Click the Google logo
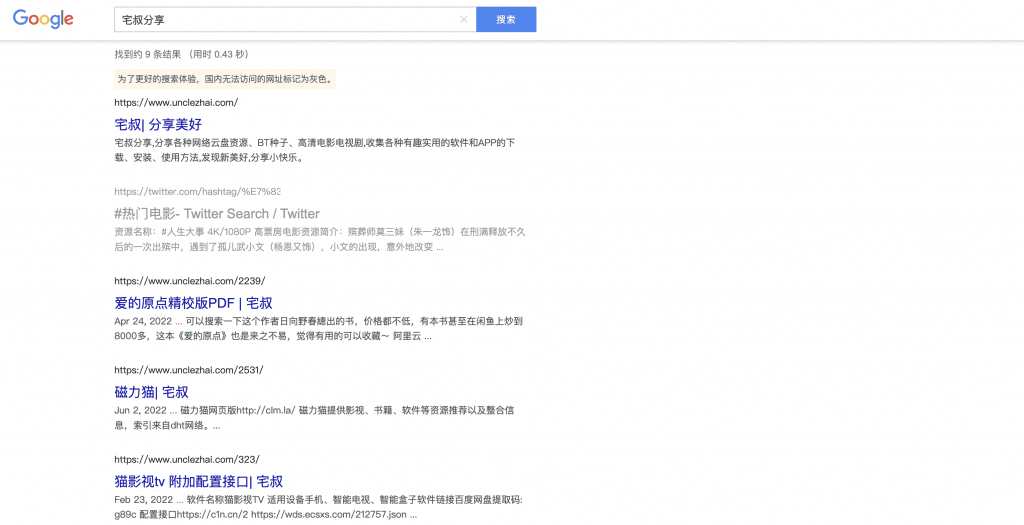 coord(43,19)
